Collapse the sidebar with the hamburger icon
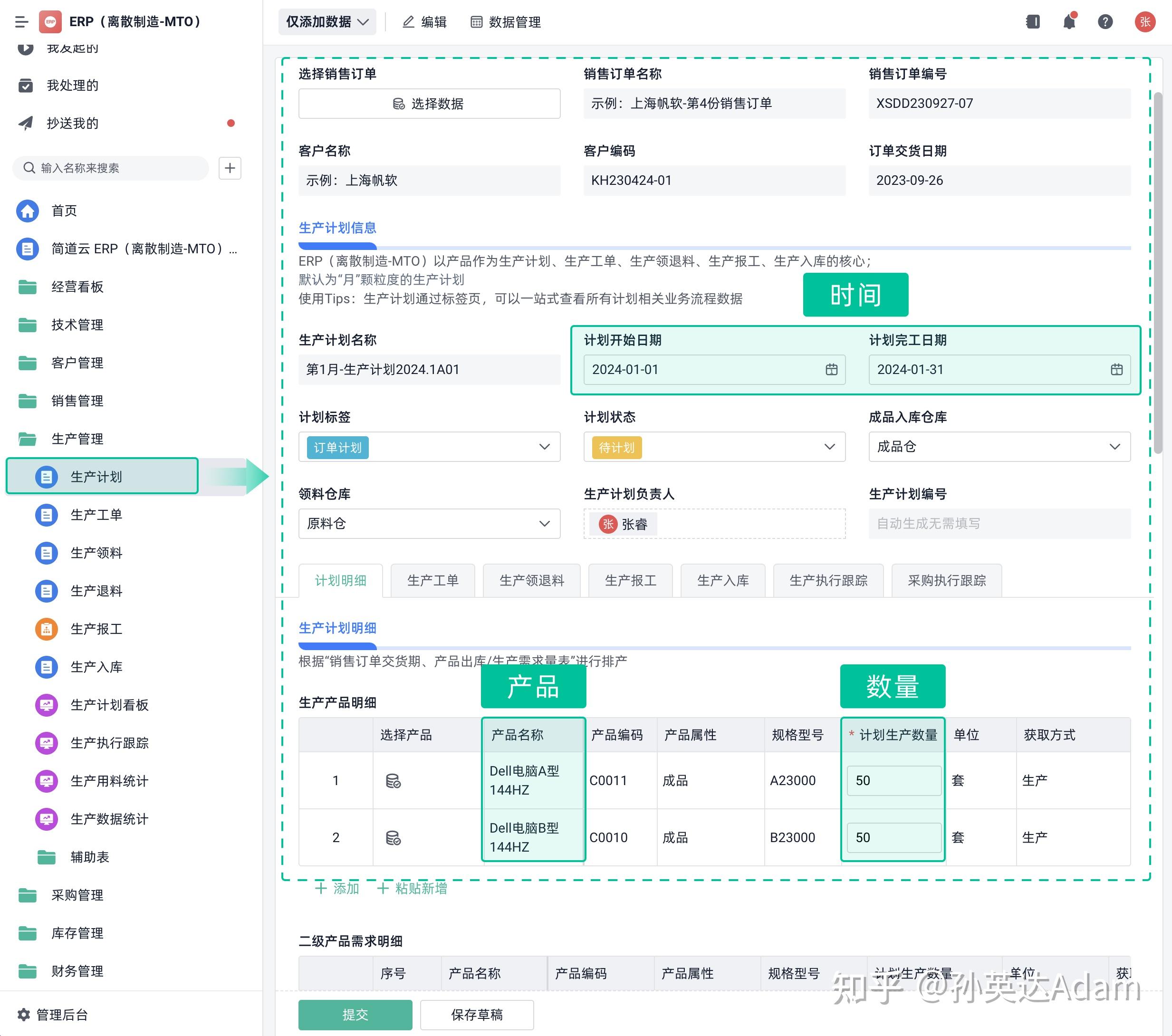This screenshot has width=1172, height=1036. coord(21,22)
